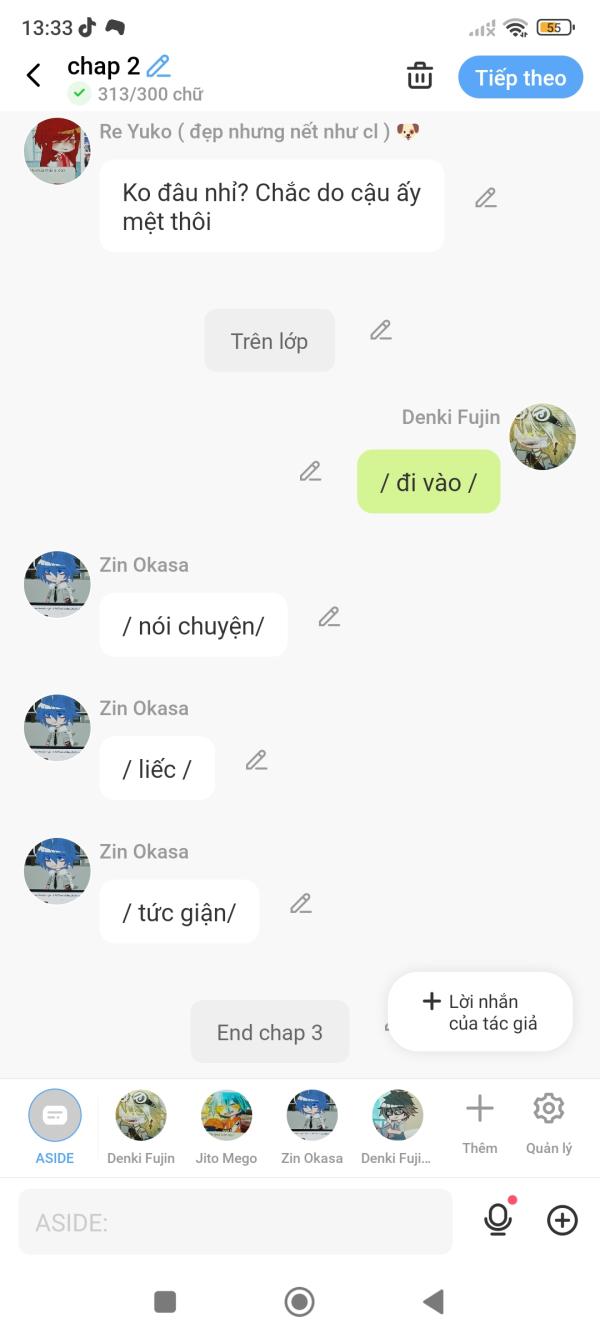600x1338 pixels.
Task: Select the ASIDE narrator role
Action: pos(55,1127)
